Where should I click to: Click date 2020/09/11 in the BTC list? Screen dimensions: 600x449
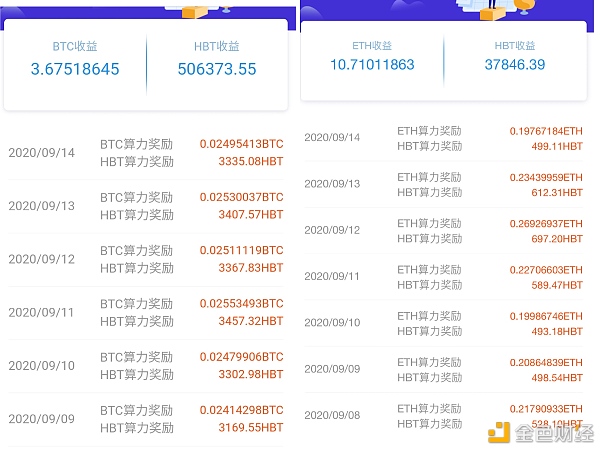click(41, 312)
